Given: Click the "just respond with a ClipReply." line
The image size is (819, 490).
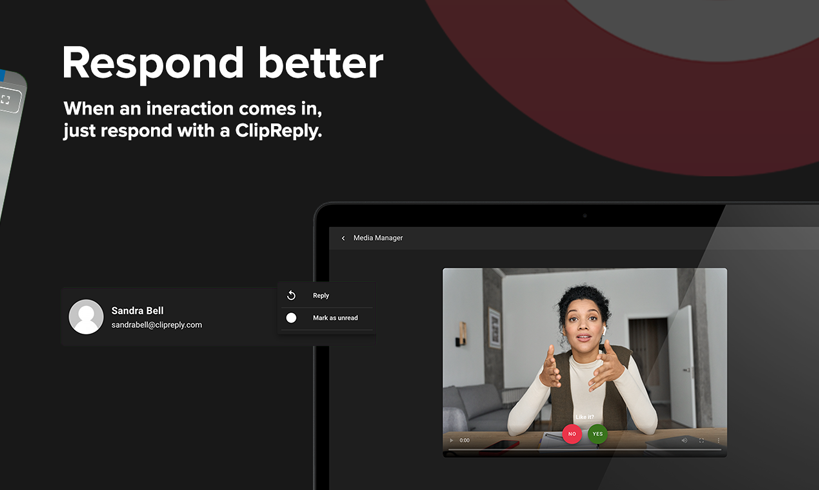Looking at the screenshot, I should (193, 131).
